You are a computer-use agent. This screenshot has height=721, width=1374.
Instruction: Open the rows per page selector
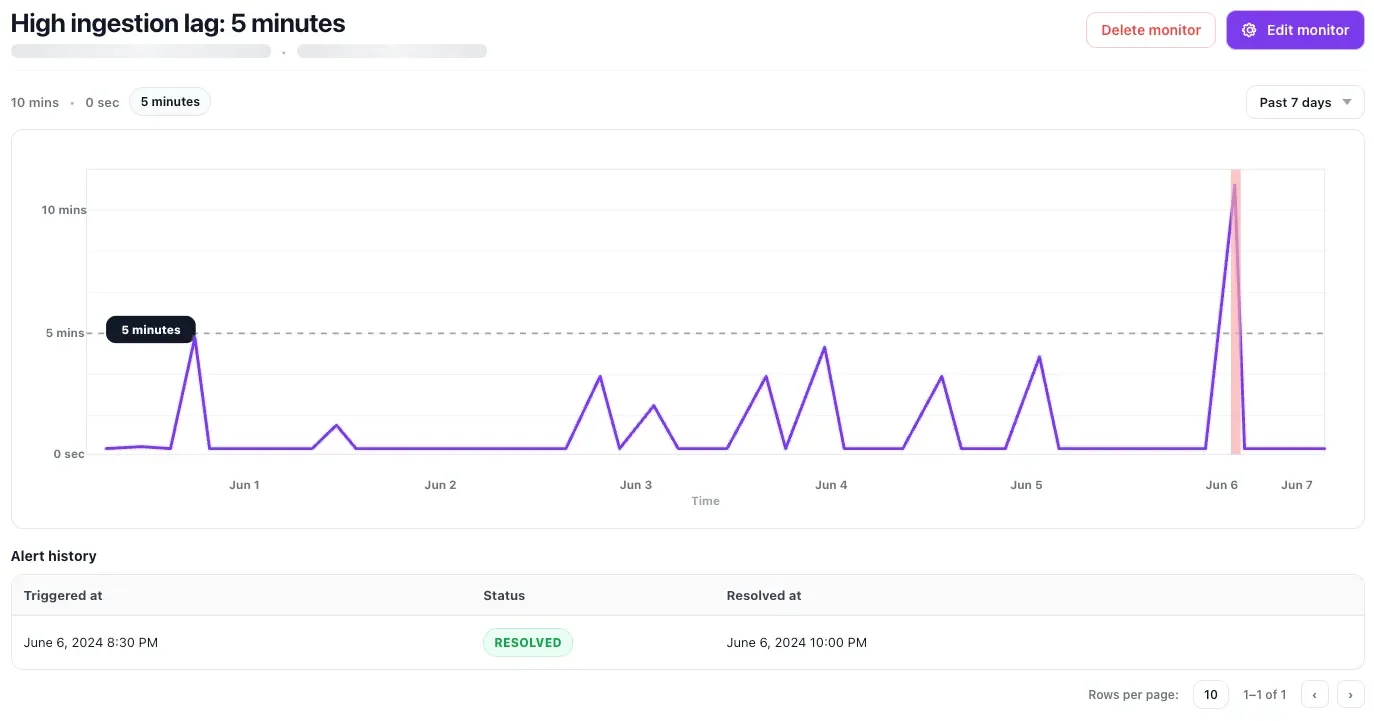1210,694
